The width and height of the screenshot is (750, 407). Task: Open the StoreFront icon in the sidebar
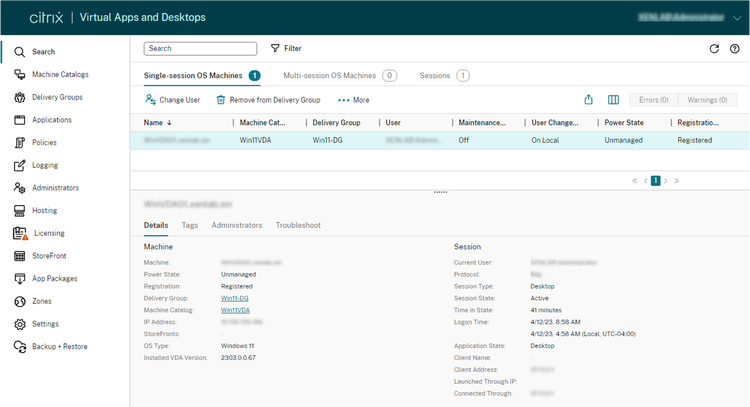coord(20,256)
